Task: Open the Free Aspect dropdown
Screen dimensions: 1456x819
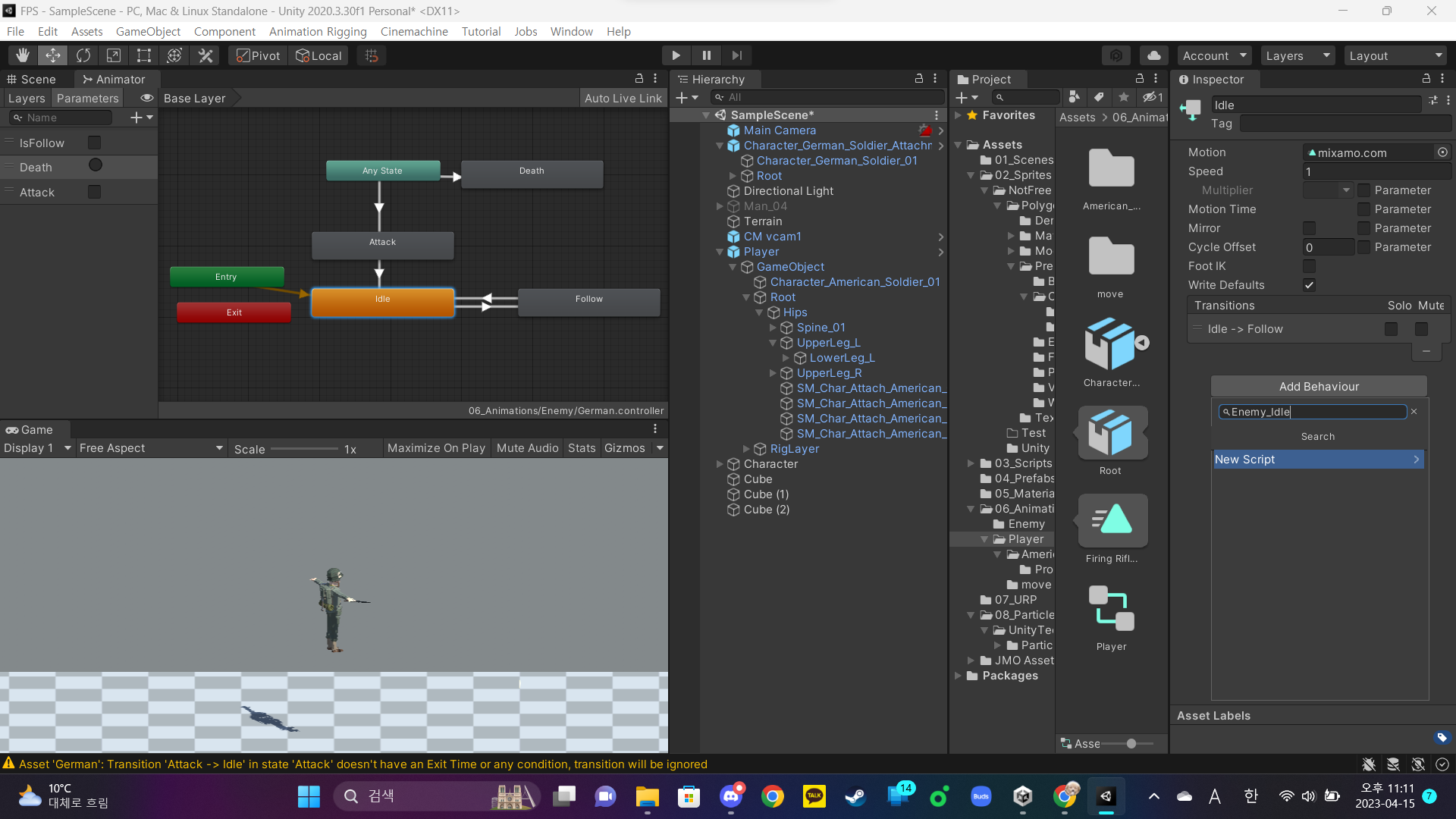Action: pyautogui.click(x=151, y=448)
